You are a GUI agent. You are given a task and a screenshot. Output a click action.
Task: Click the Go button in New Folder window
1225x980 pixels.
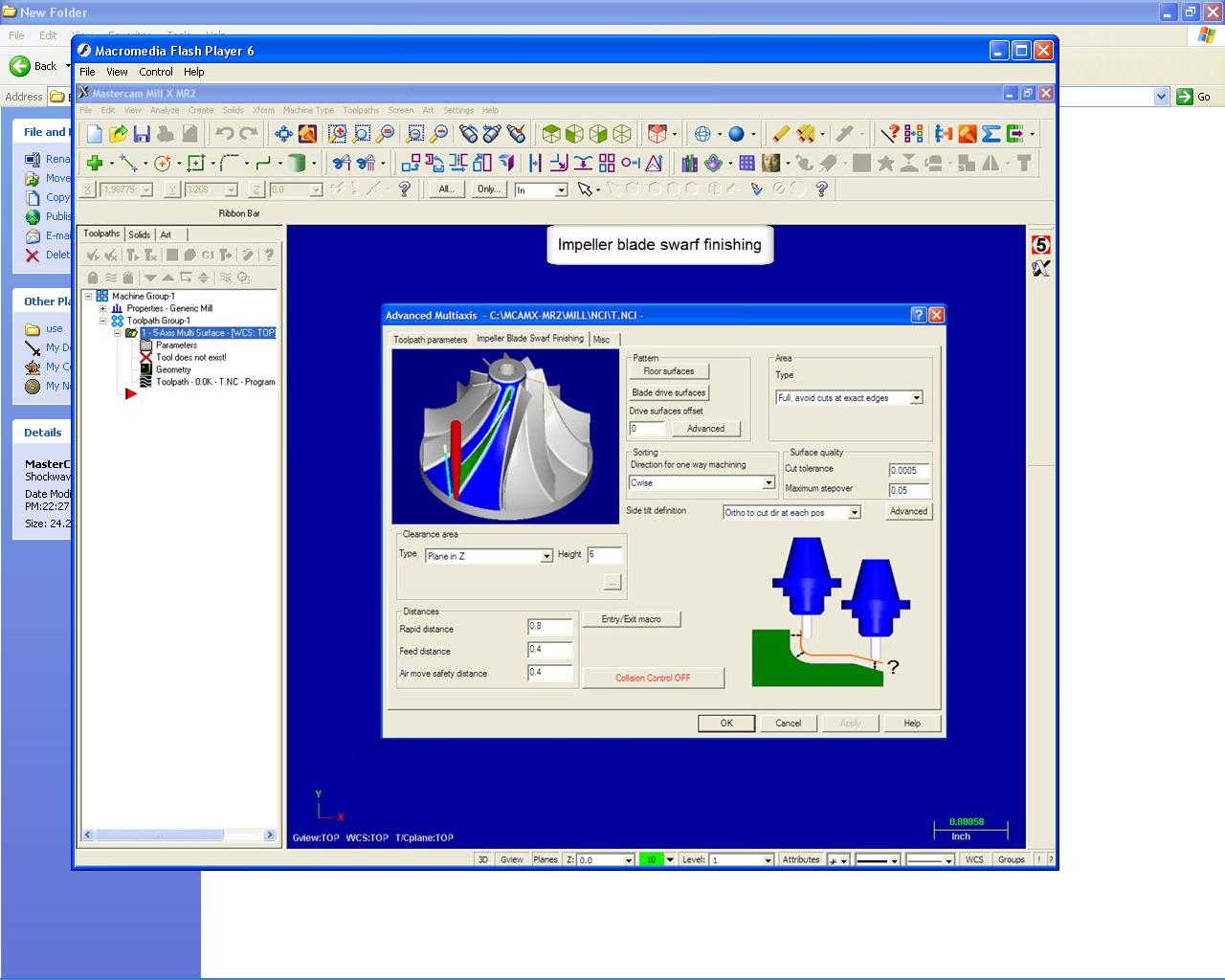1194,97
